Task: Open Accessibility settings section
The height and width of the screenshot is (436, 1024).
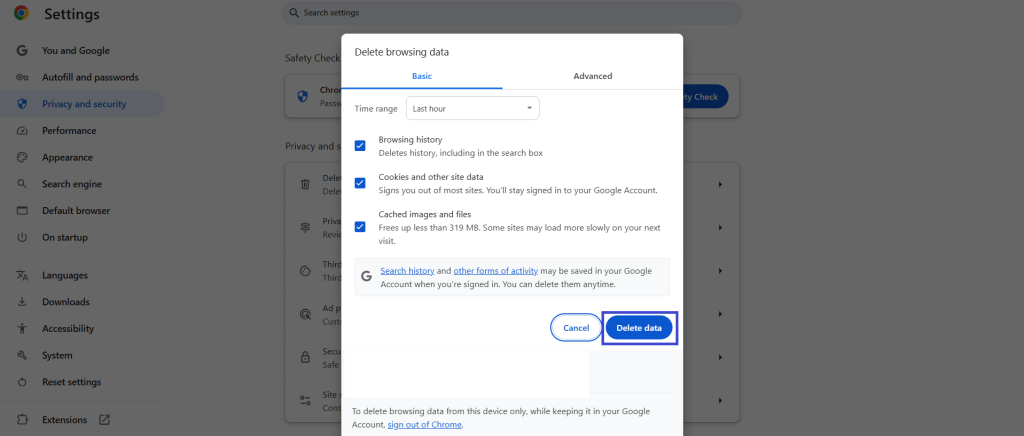Action: point(68,328)
